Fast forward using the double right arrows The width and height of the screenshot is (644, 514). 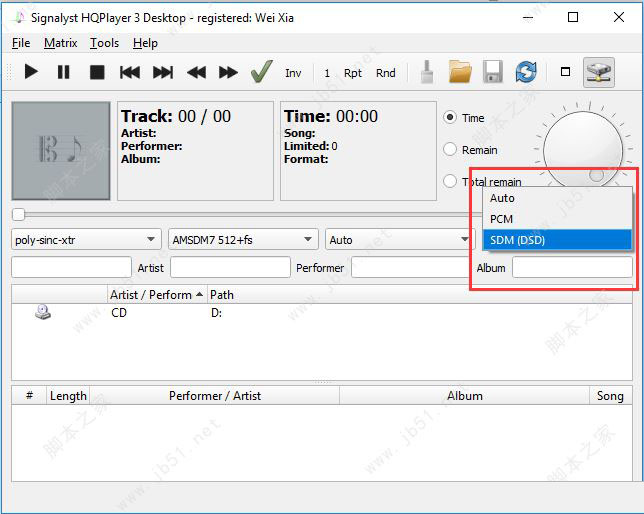pyautogui.click(x=228, y=73)
